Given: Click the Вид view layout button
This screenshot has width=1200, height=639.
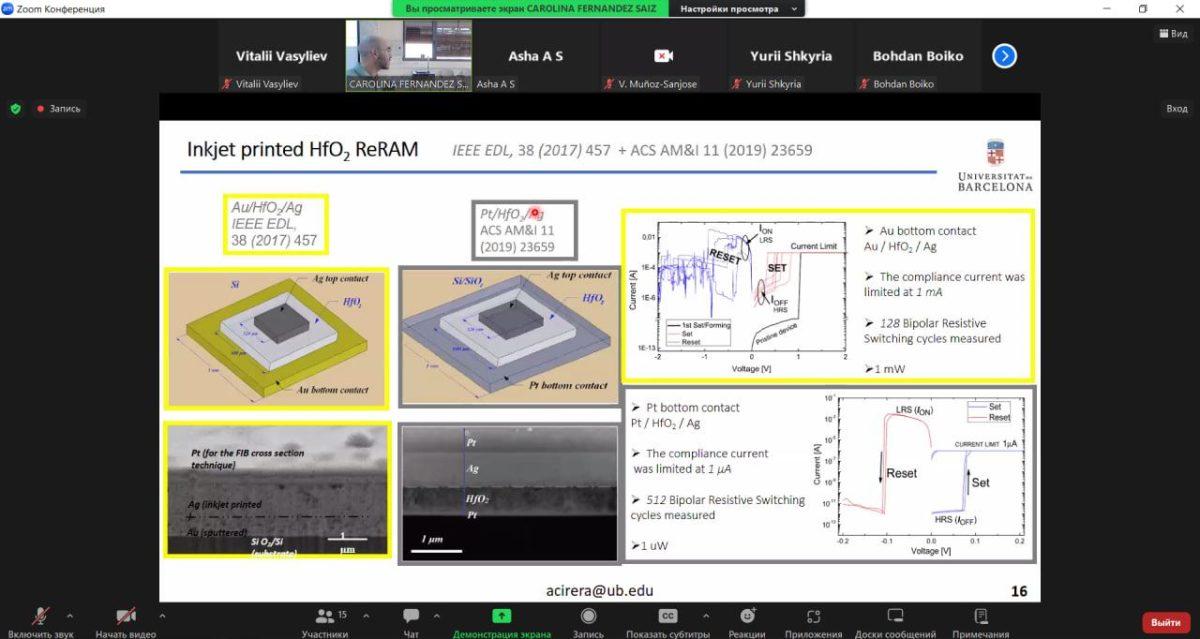Looking at the screenshot, I should (x=1172, y=33).
